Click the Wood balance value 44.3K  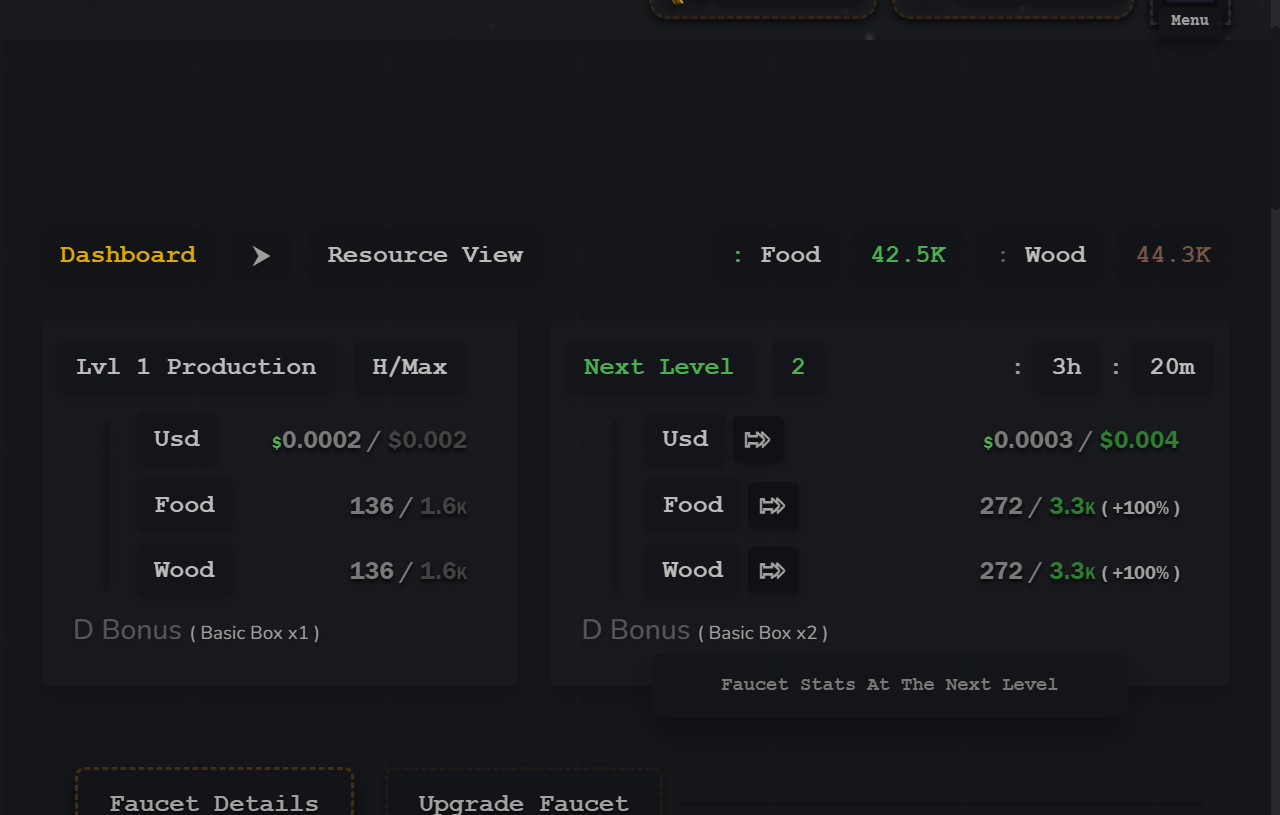point(1173,255)
